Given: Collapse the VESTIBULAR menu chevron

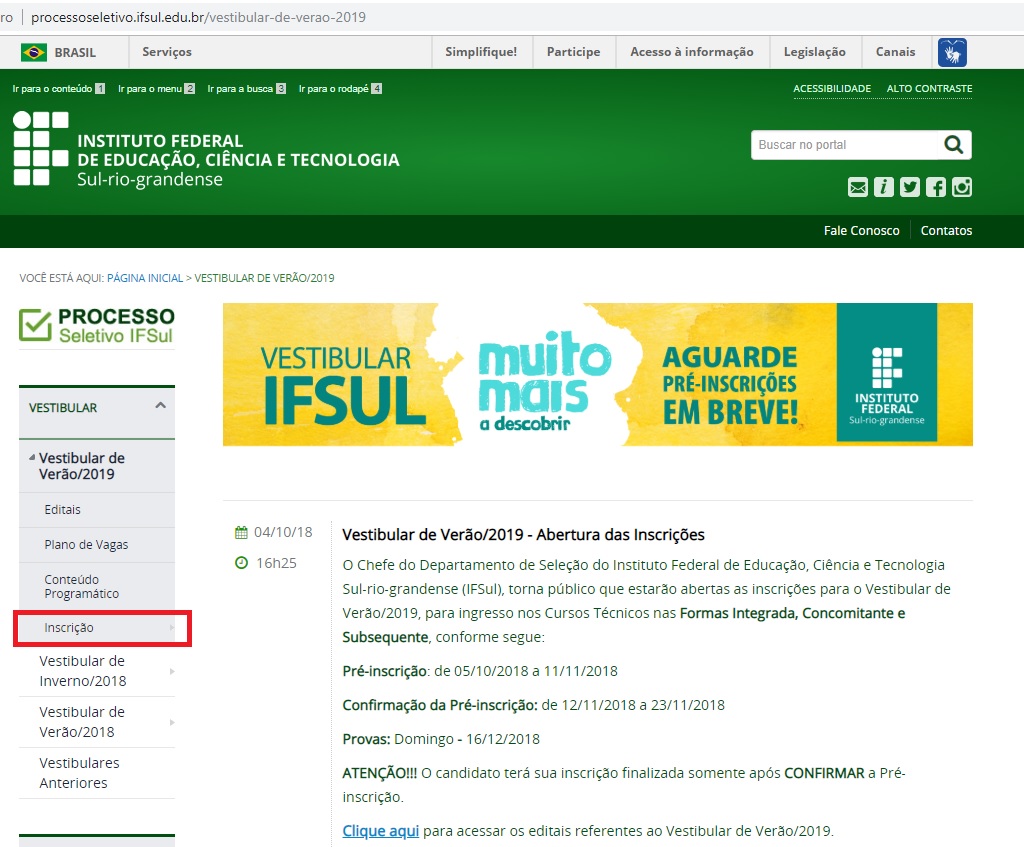Looking at the screenshot, I should pyautogui.click(x=161, y=406).
